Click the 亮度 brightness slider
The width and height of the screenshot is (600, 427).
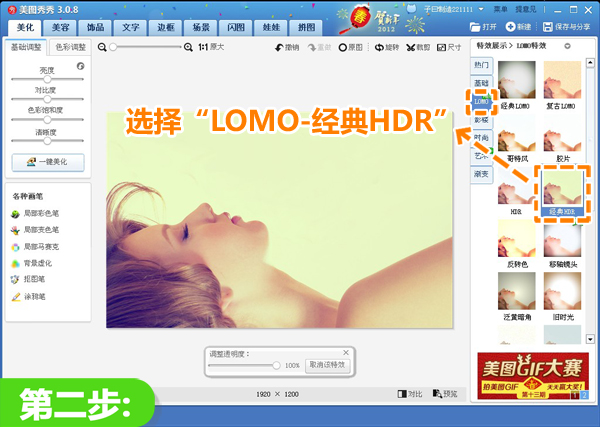[x=47, y=78]
